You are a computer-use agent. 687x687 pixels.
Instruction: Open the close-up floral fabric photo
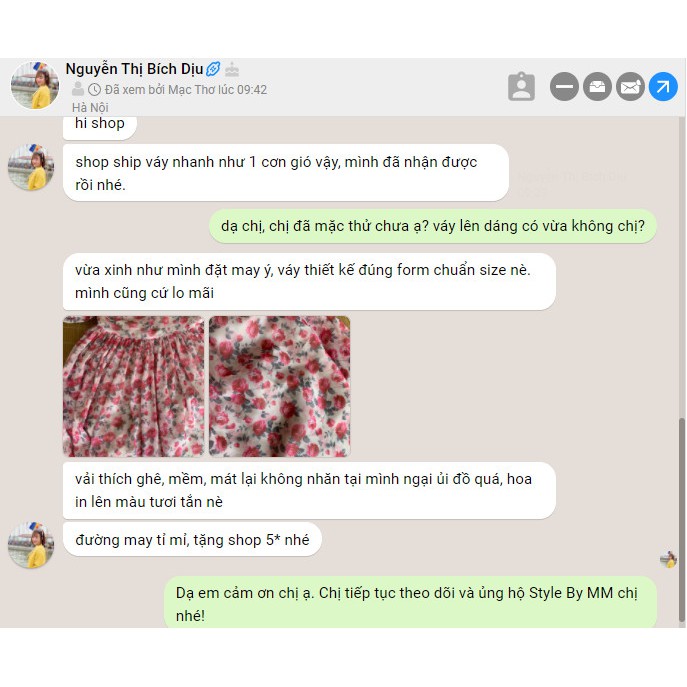click(x=280, y=386)
